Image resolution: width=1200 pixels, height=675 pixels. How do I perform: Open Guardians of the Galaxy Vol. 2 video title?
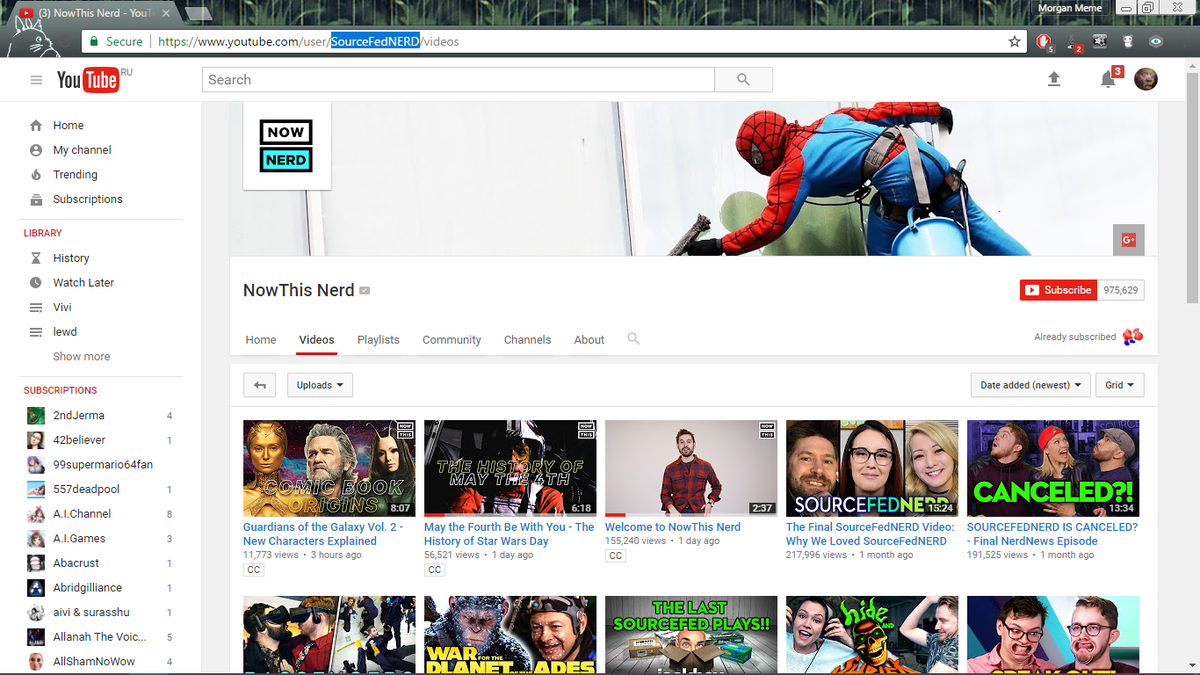coord(323,534)
